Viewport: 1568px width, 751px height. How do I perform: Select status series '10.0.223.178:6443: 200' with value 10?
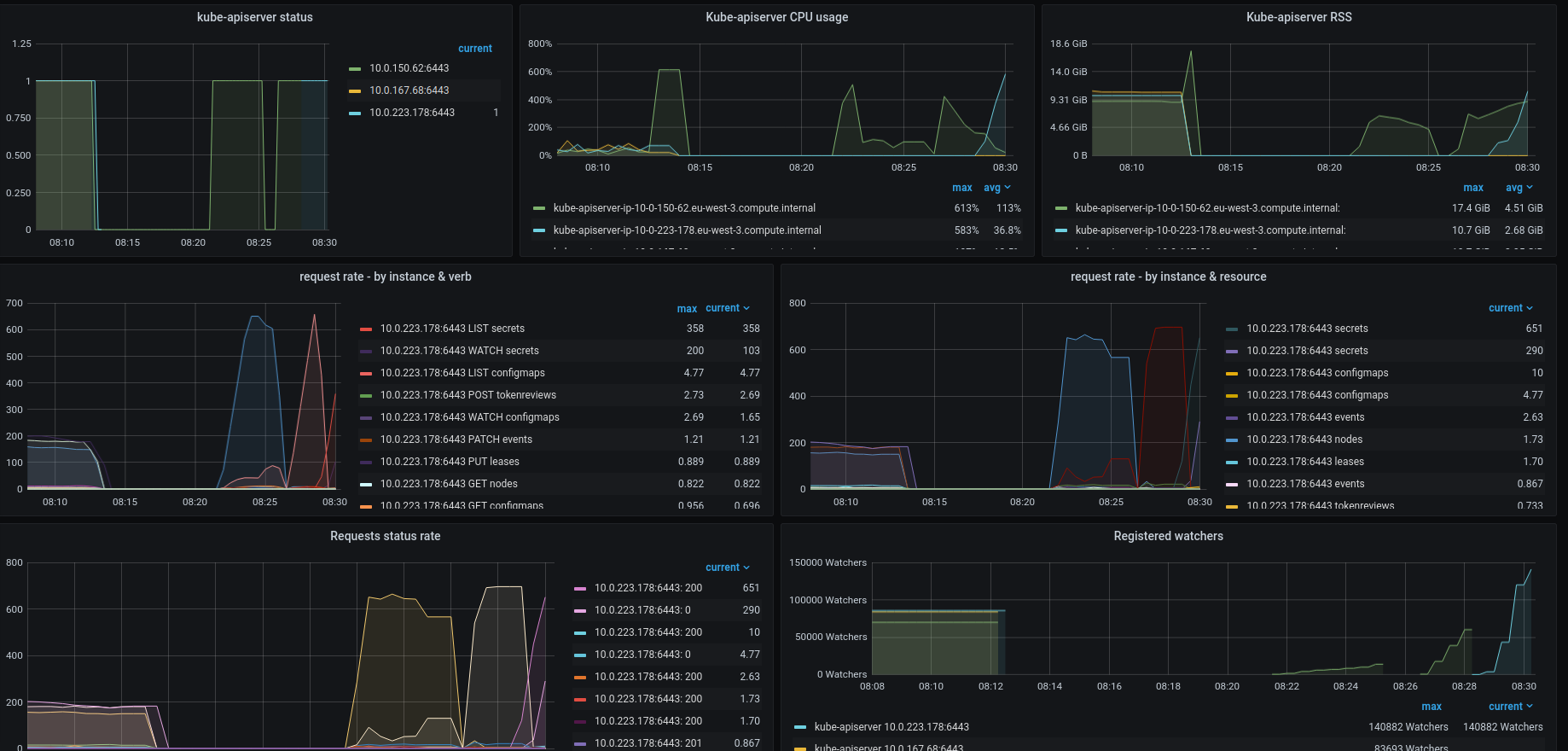pos(648,632)
